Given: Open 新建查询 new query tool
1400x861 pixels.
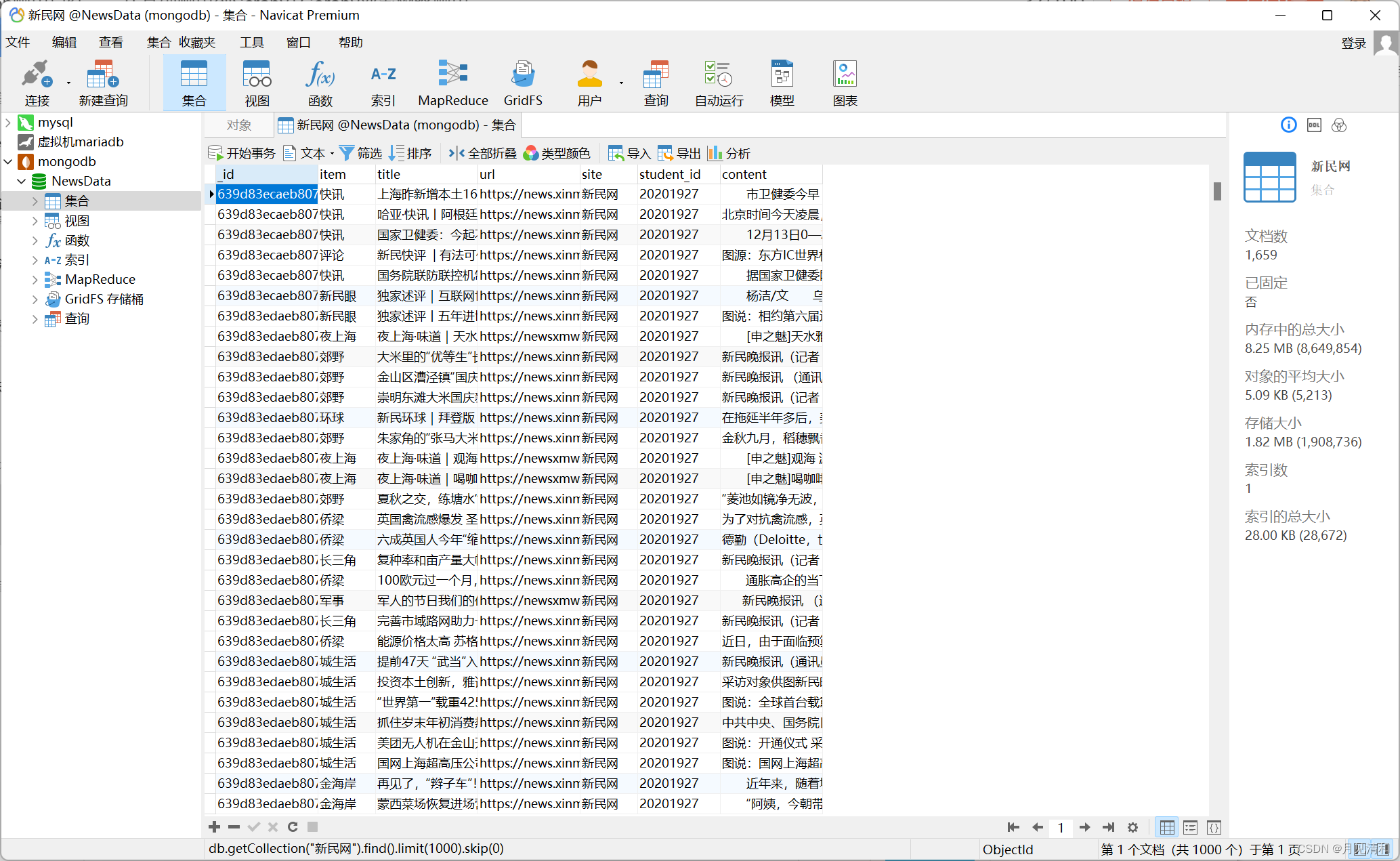Looking at the screenshot, I should (103, 83).
